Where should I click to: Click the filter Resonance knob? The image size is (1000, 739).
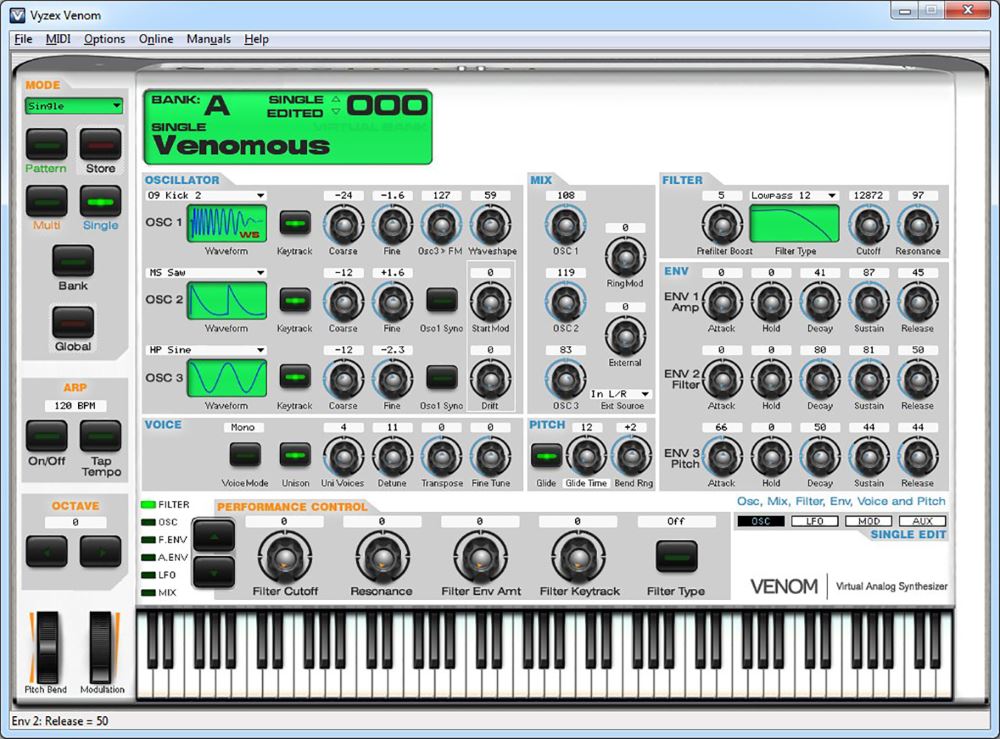917,224
